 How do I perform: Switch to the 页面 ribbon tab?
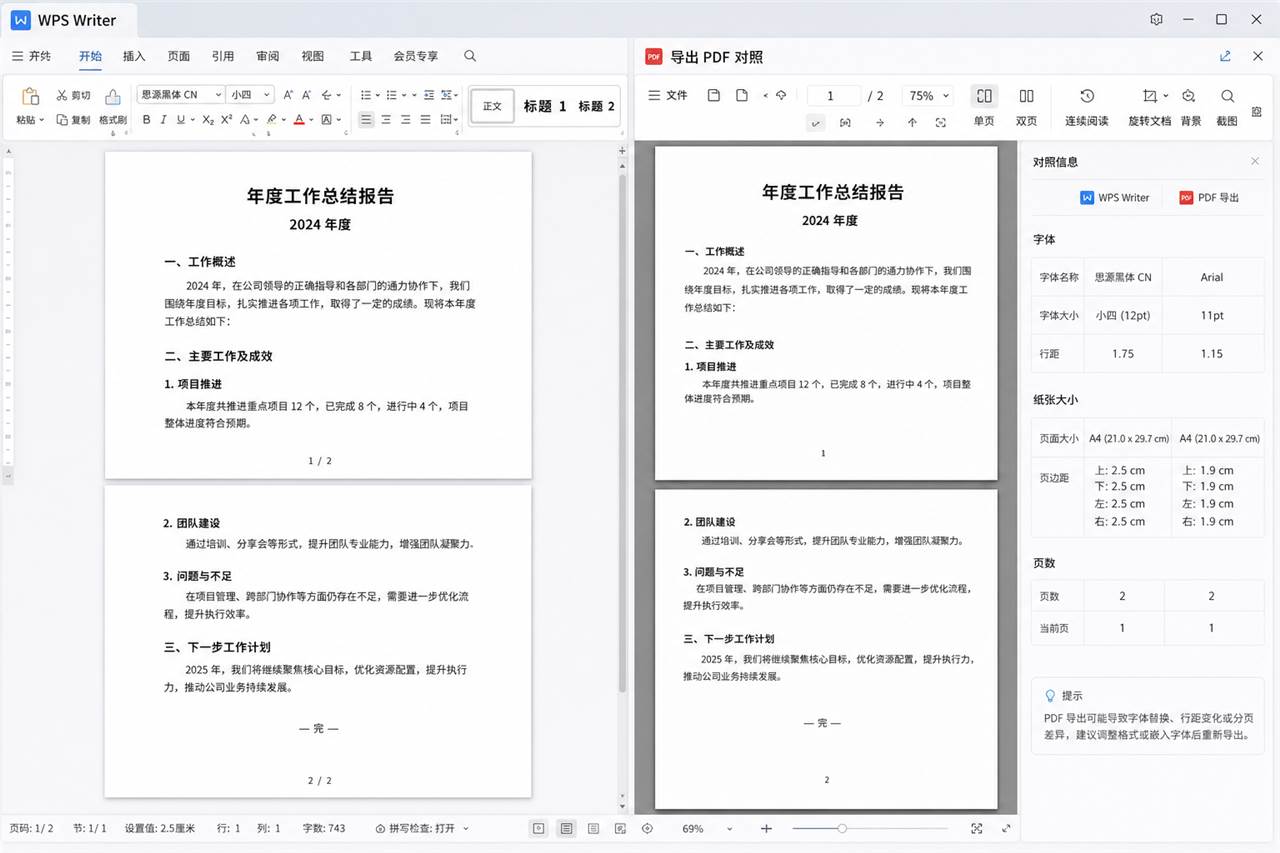click(x=179, y=56)
